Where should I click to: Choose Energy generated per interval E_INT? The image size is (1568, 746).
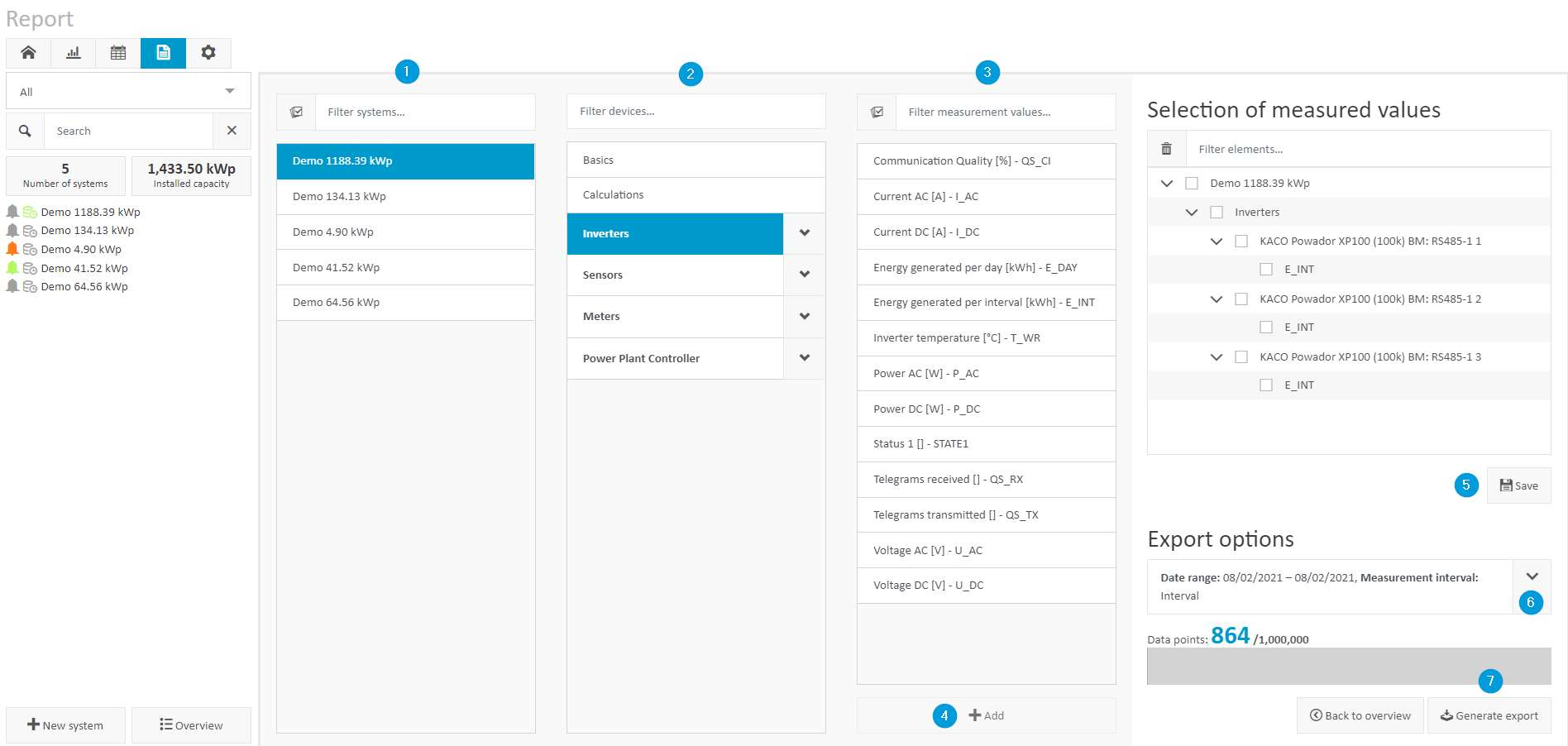point(986,303)
